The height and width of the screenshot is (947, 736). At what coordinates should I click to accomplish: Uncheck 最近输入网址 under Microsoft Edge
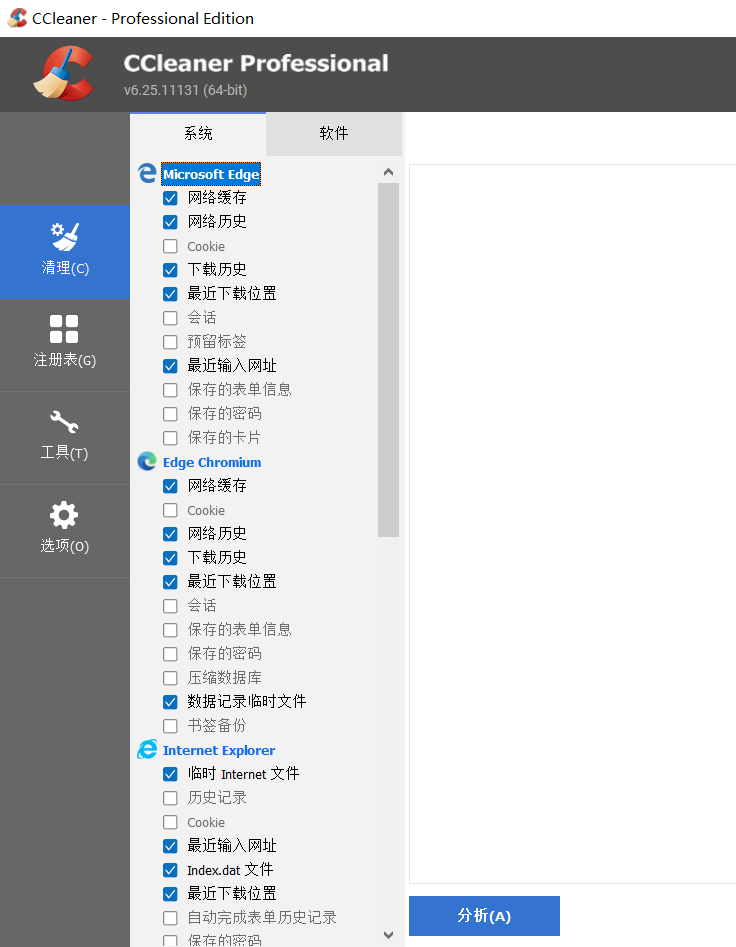pos(170,366)
